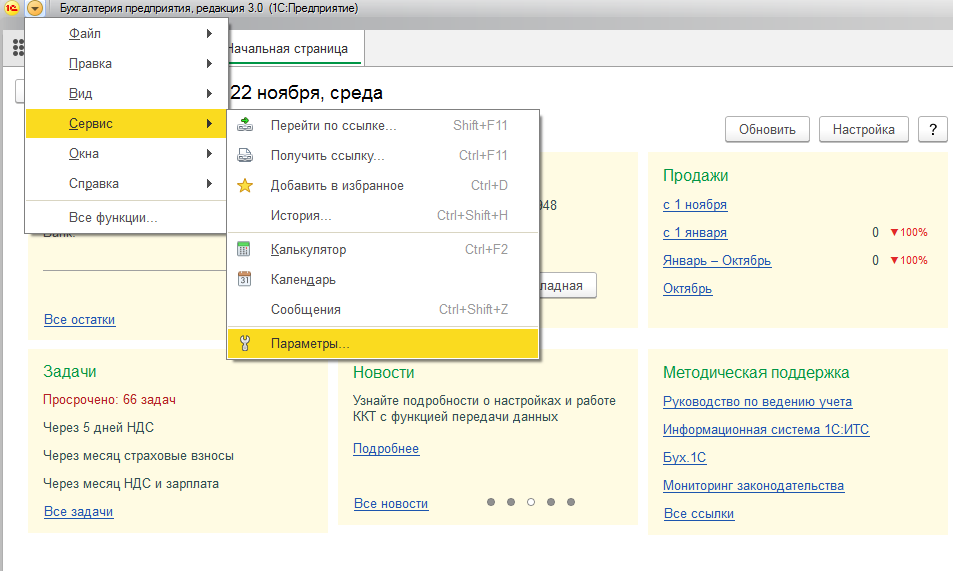Expand the Справка submenu arrow

click(209, 184)
